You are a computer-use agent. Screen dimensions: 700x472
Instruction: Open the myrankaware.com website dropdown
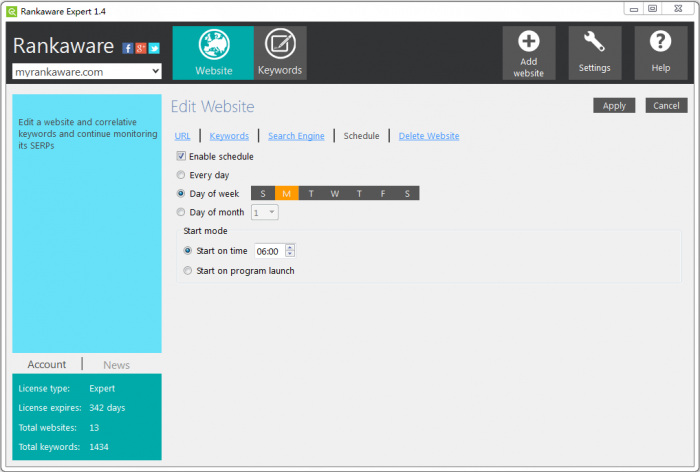coord(87,71)
